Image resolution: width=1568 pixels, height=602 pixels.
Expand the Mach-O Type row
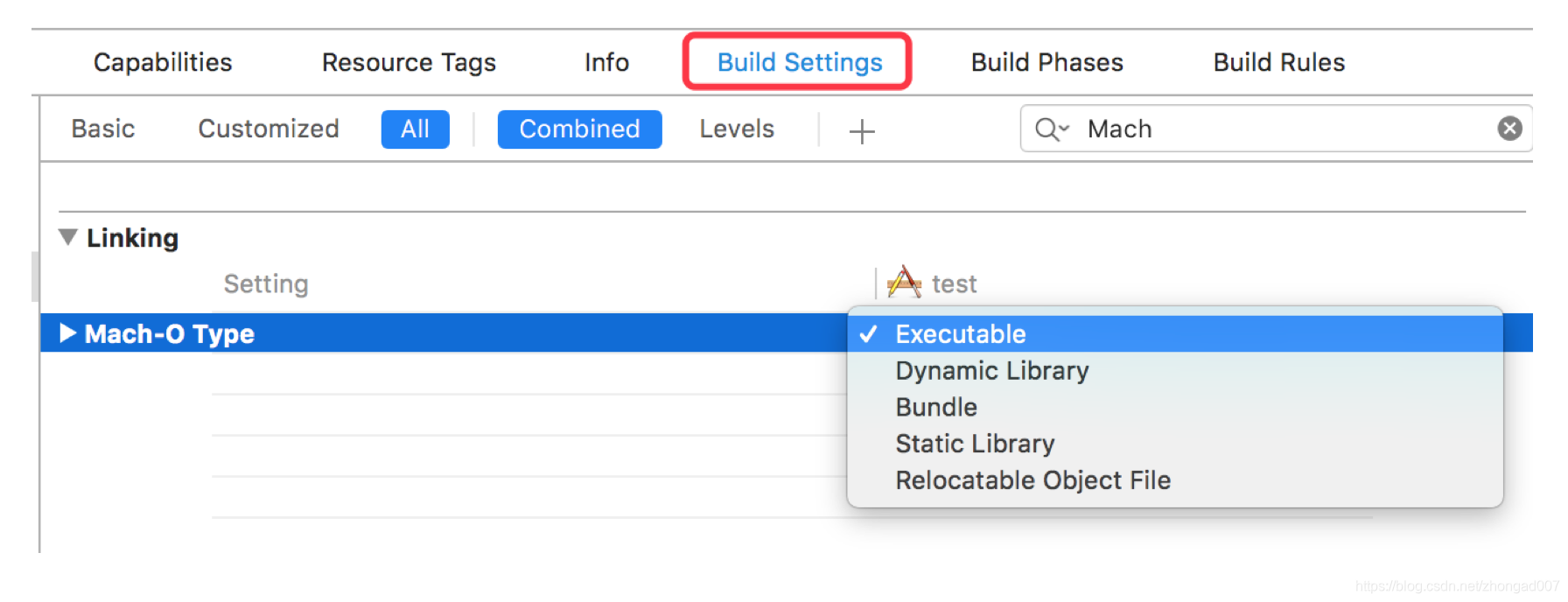coord(67,333)
